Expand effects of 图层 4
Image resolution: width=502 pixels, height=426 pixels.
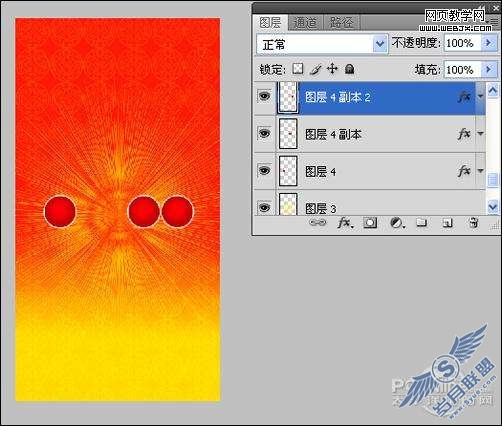pos(480,171)
